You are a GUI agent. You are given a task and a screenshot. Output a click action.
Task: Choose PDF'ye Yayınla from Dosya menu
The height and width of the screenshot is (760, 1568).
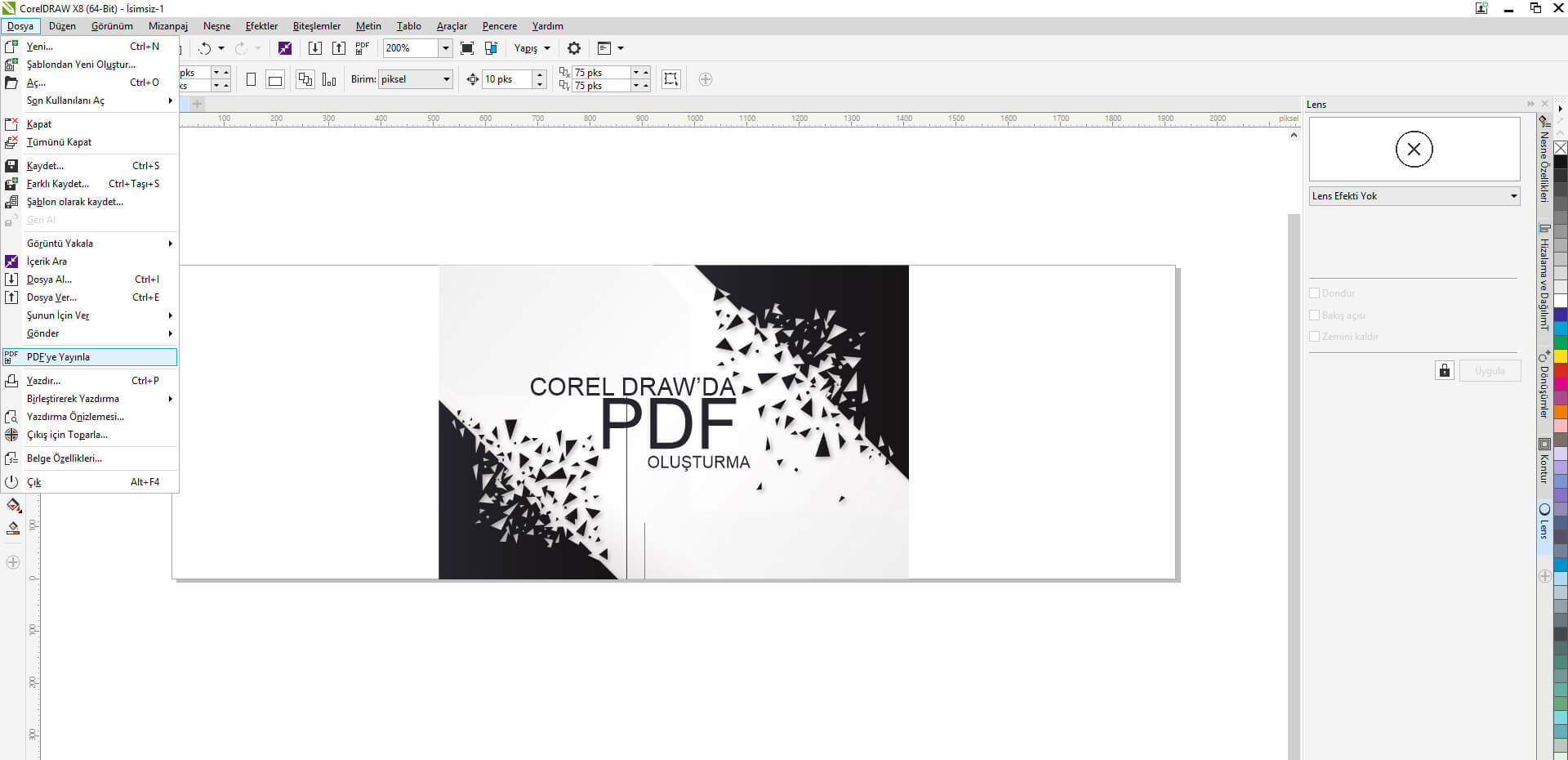[x=59, y=357]
